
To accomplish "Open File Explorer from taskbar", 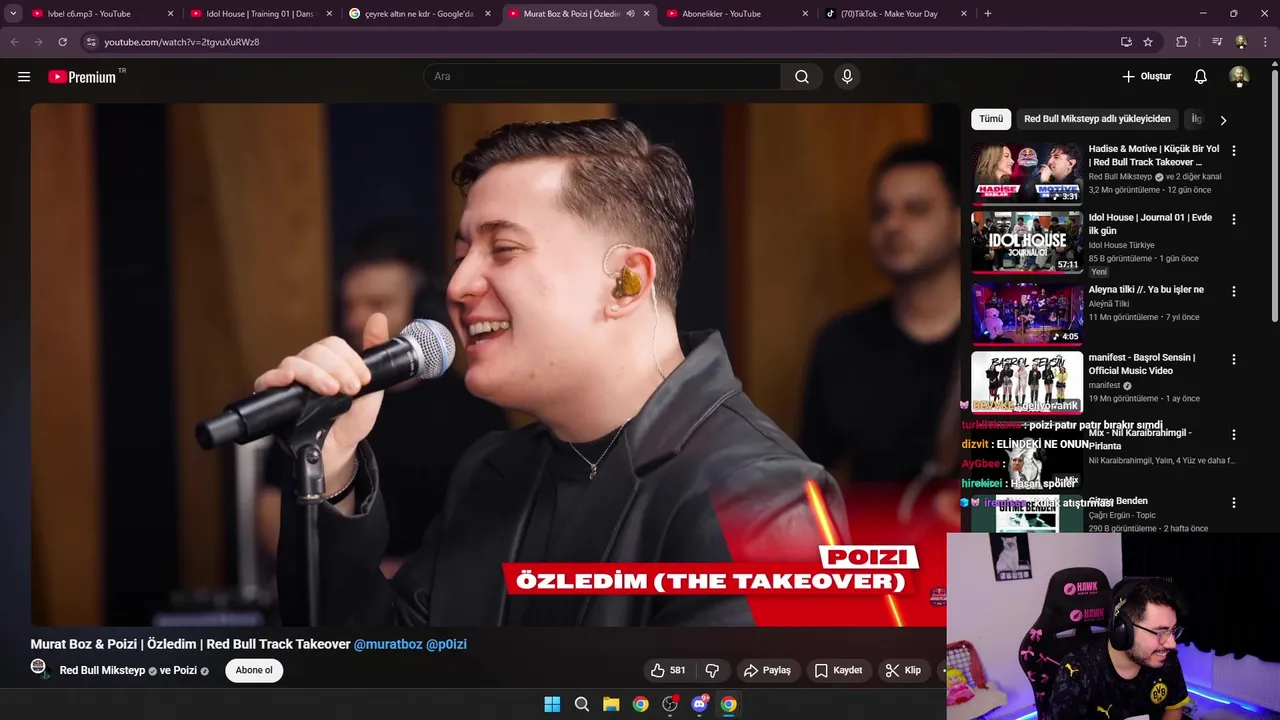I will (611, 704).
